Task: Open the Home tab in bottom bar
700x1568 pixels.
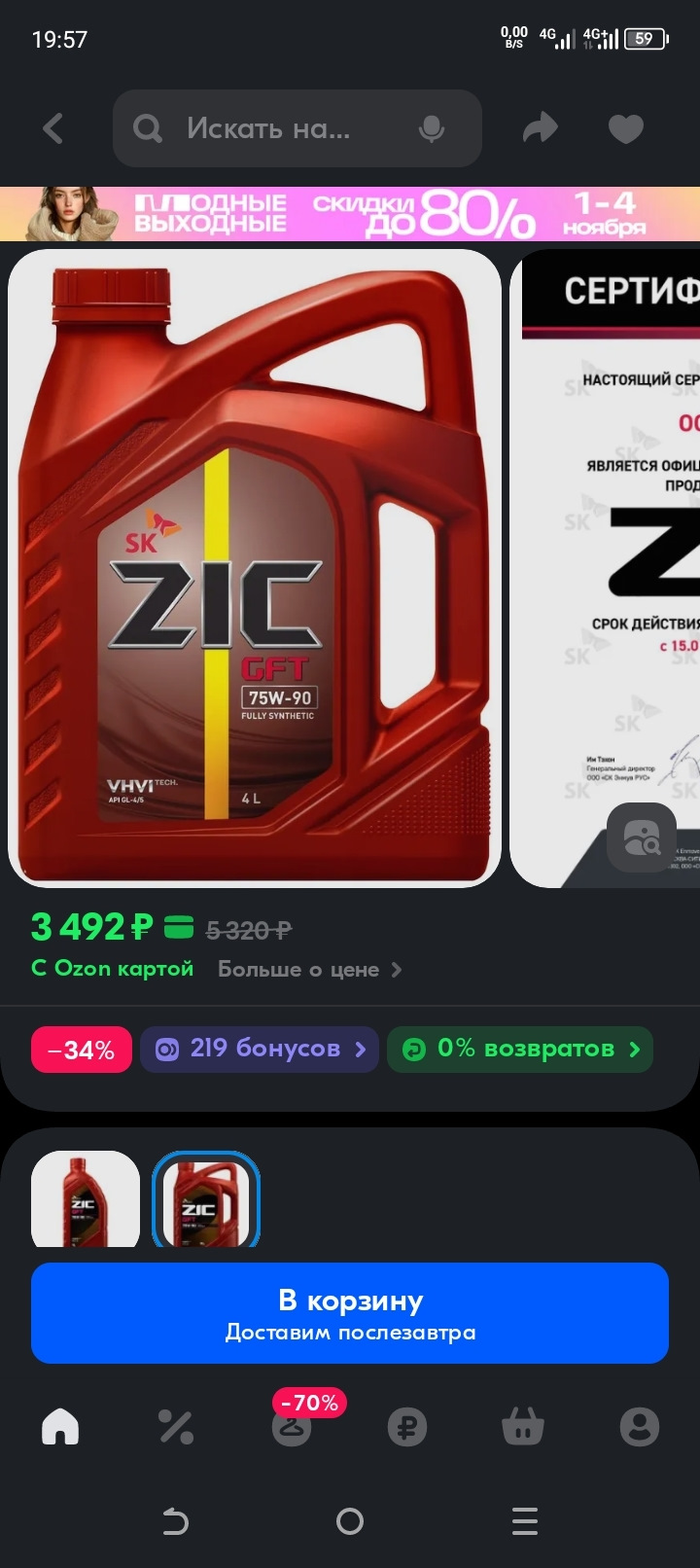Action: [60, 1427]
